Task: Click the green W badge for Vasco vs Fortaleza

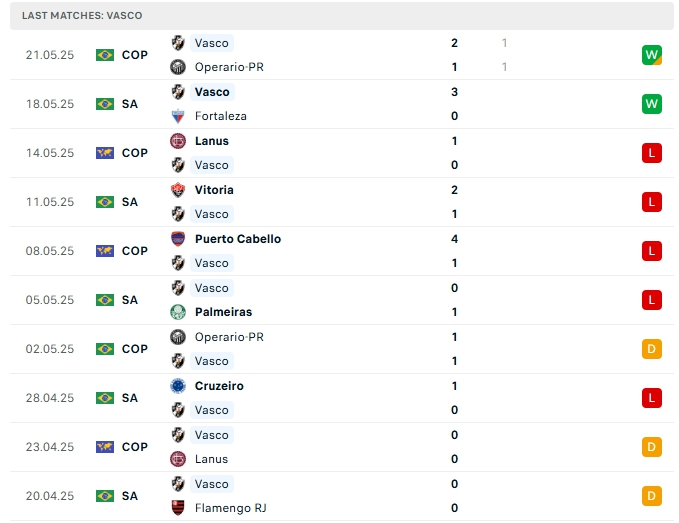Action: (x=652, y=104)
